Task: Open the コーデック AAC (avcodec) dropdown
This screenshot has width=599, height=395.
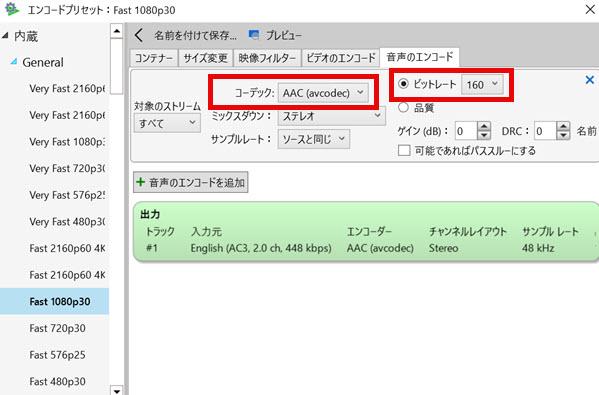Action: point(323,93)
